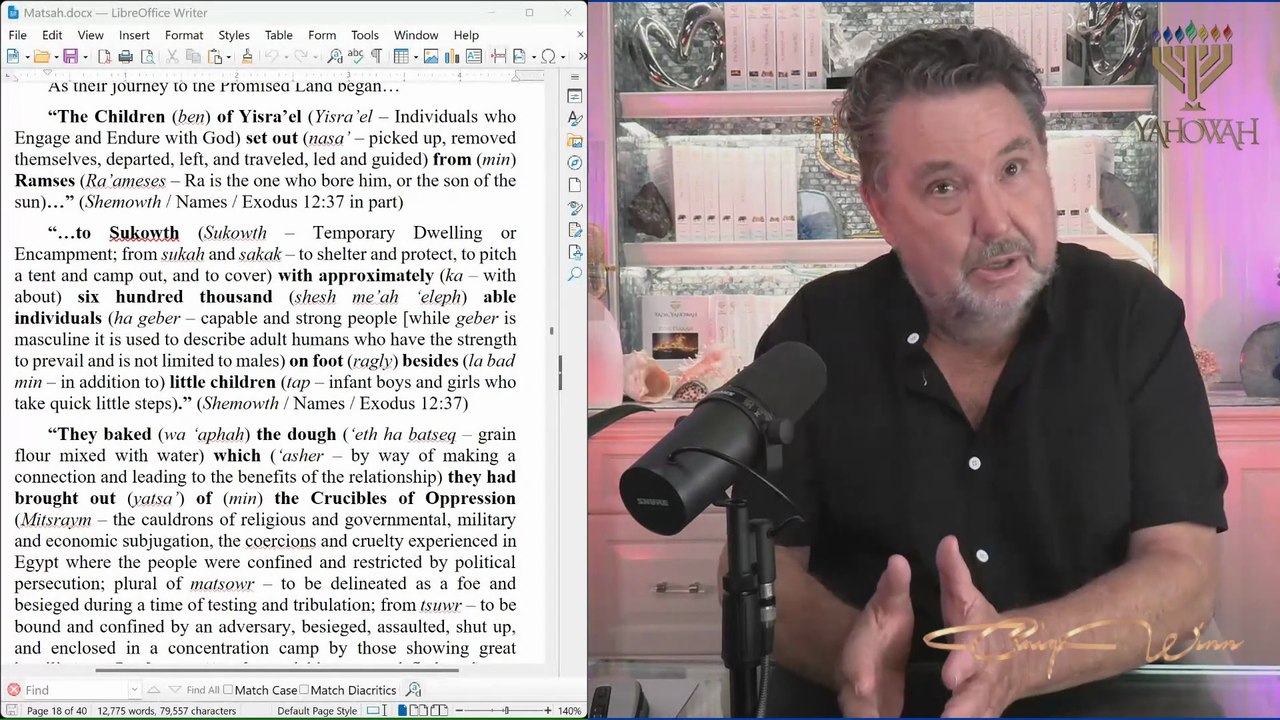Open the sidebar Navigator deck

tap(574, 163)
